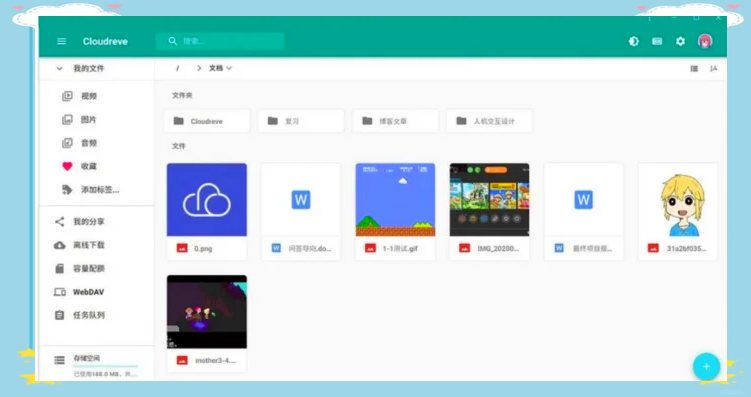
Task: Click the image icon next to IMG_20200
Action: [464, 248]
